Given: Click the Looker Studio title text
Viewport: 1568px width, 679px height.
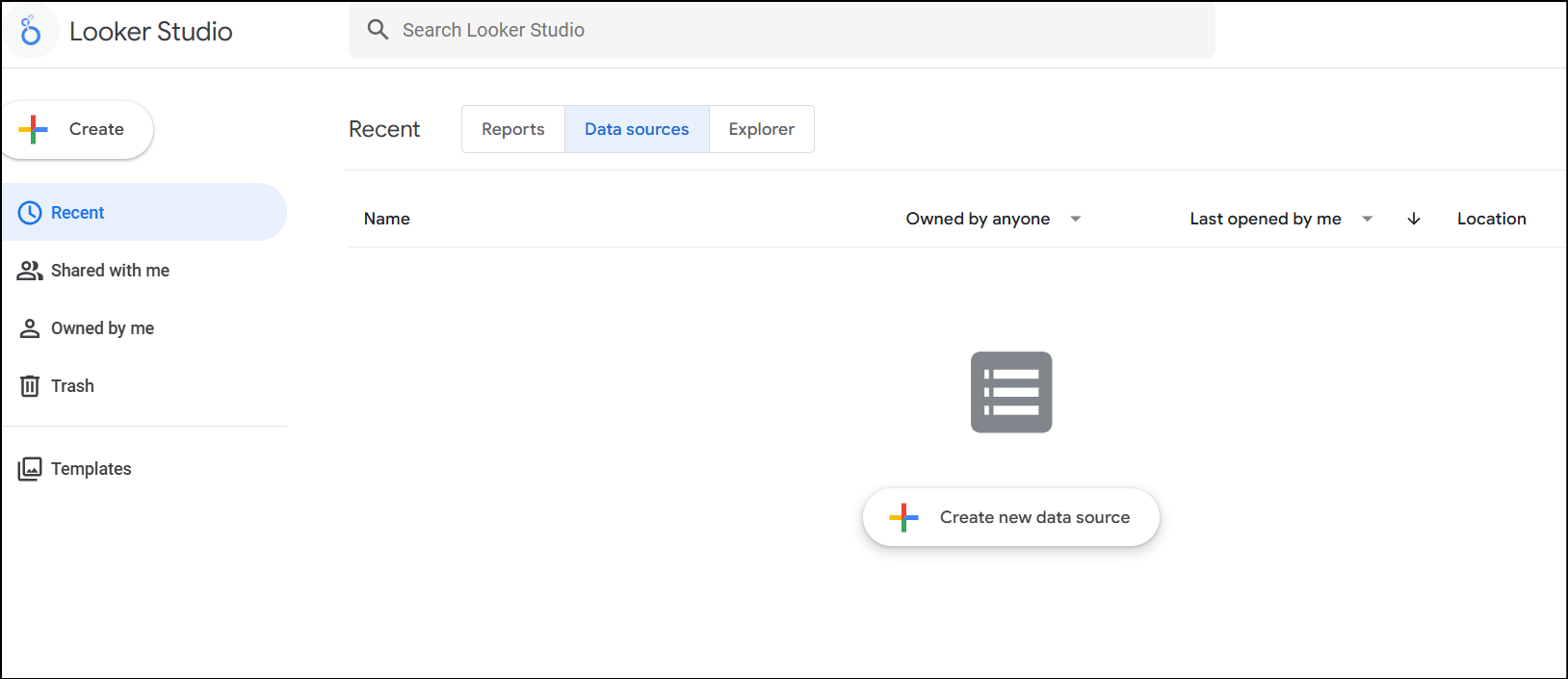Looking at the screenshot, I should tap(151, 32).
